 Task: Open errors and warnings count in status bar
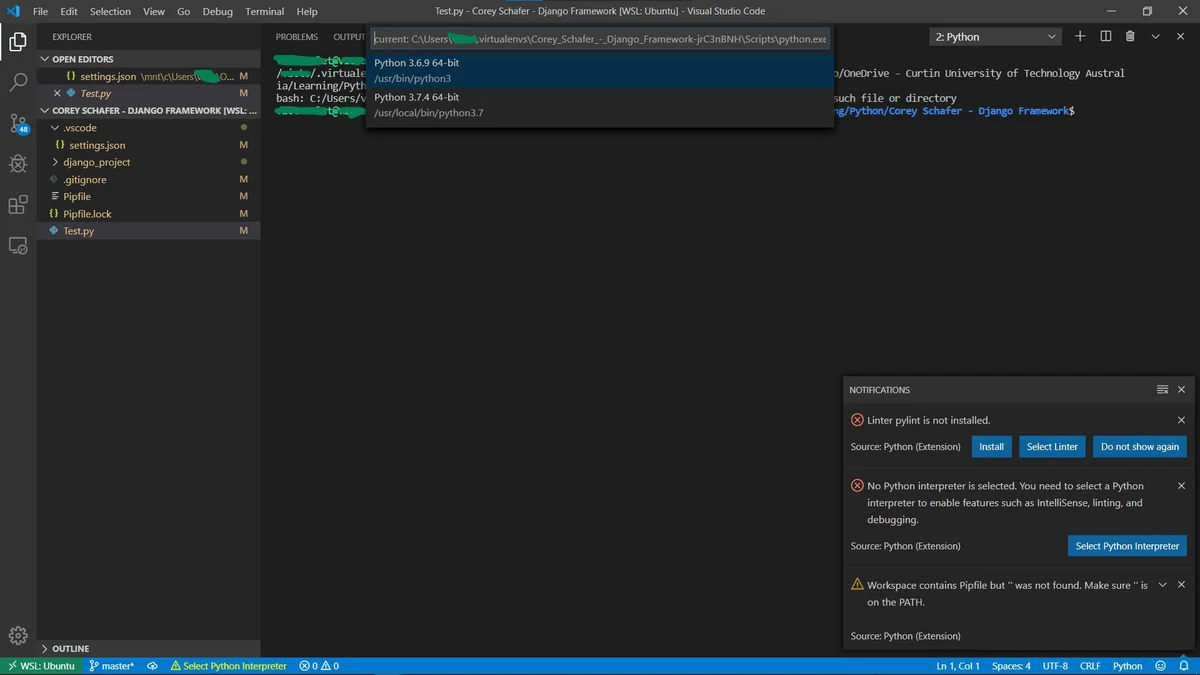pyautogui.click(x=319, y=666)
